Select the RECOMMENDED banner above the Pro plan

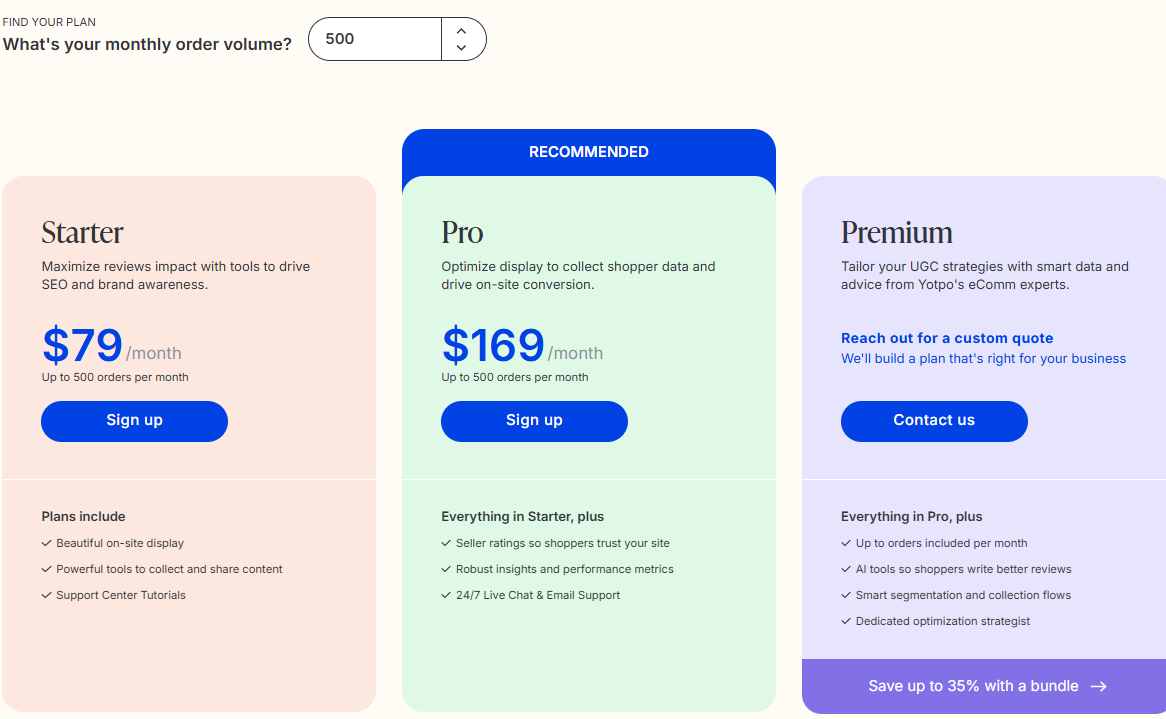click(588, 151)
